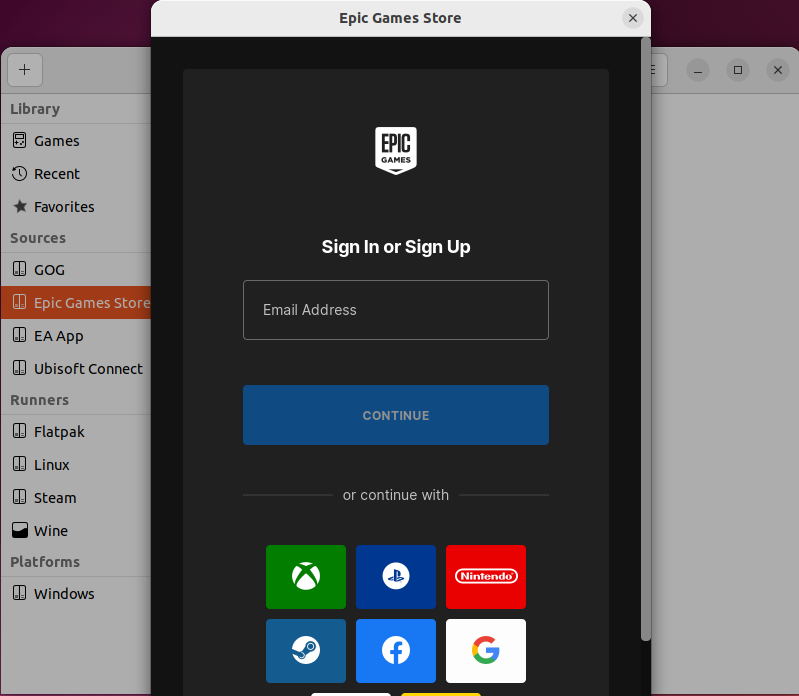
Task: Select the Windows platform
Action: coord(76,594)
